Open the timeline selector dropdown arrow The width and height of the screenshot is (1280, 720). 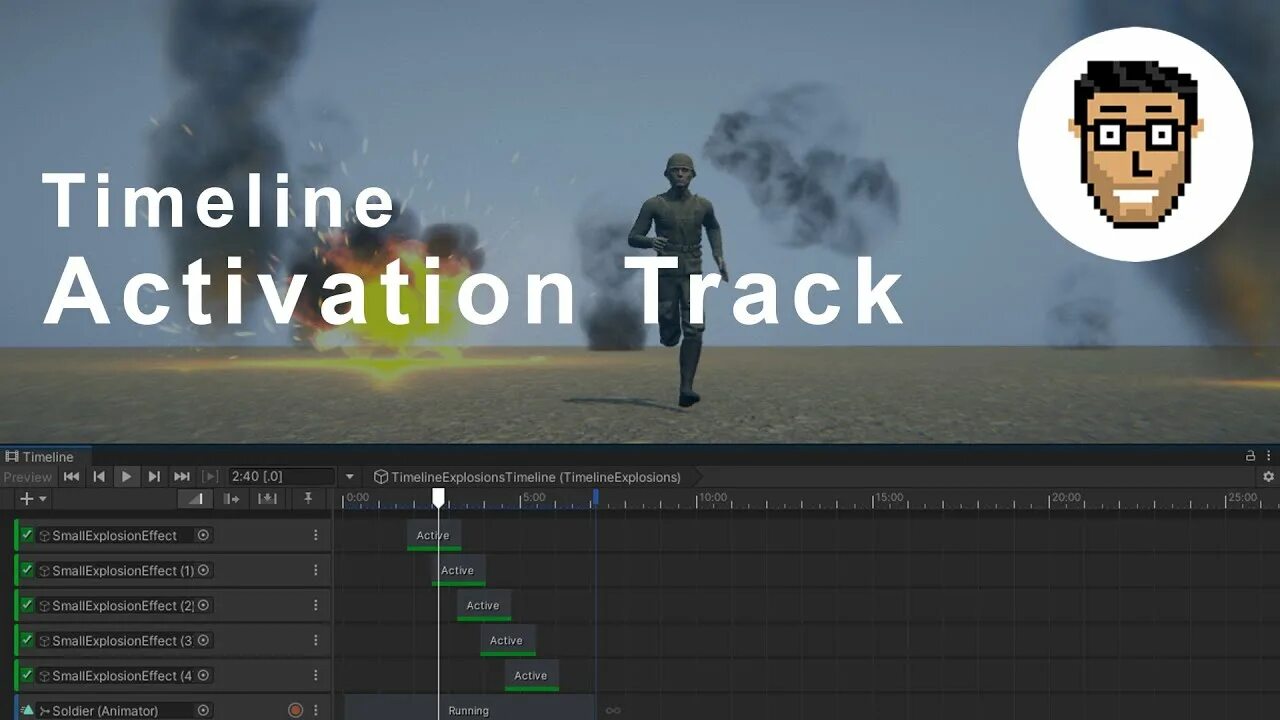tap(349, 477)
